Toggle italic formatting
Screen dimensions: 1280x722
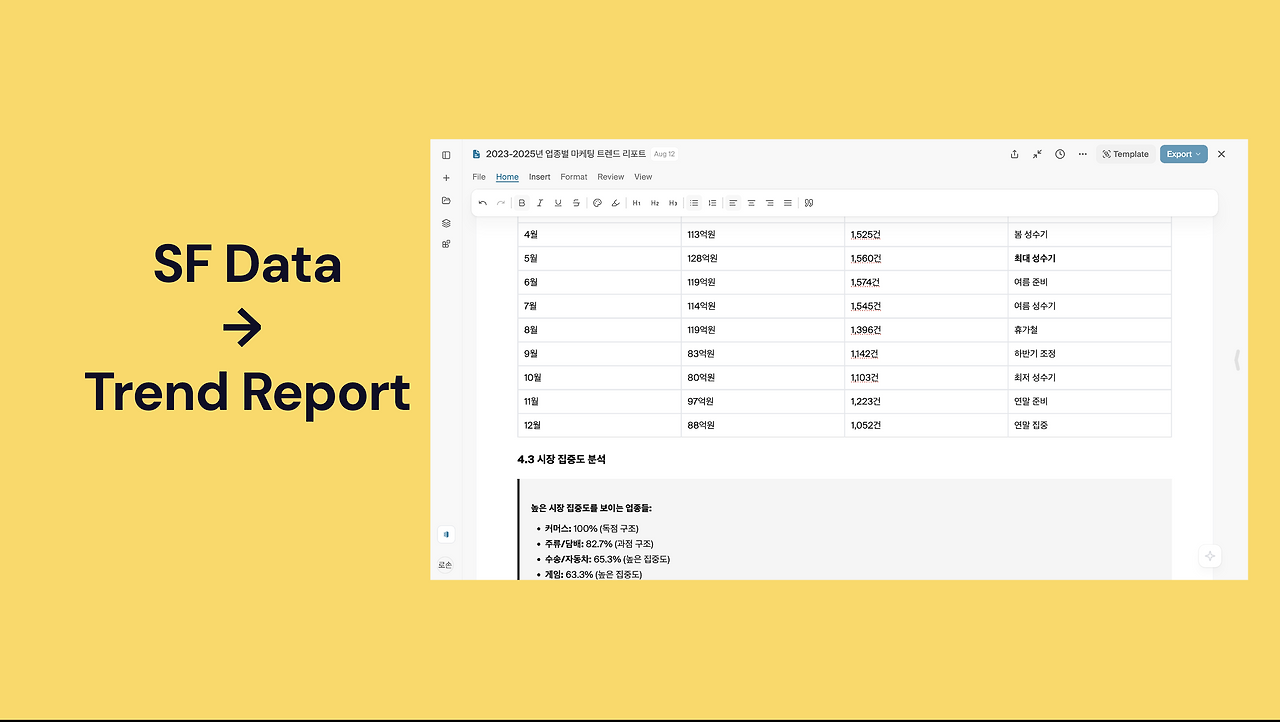(540, 203)
